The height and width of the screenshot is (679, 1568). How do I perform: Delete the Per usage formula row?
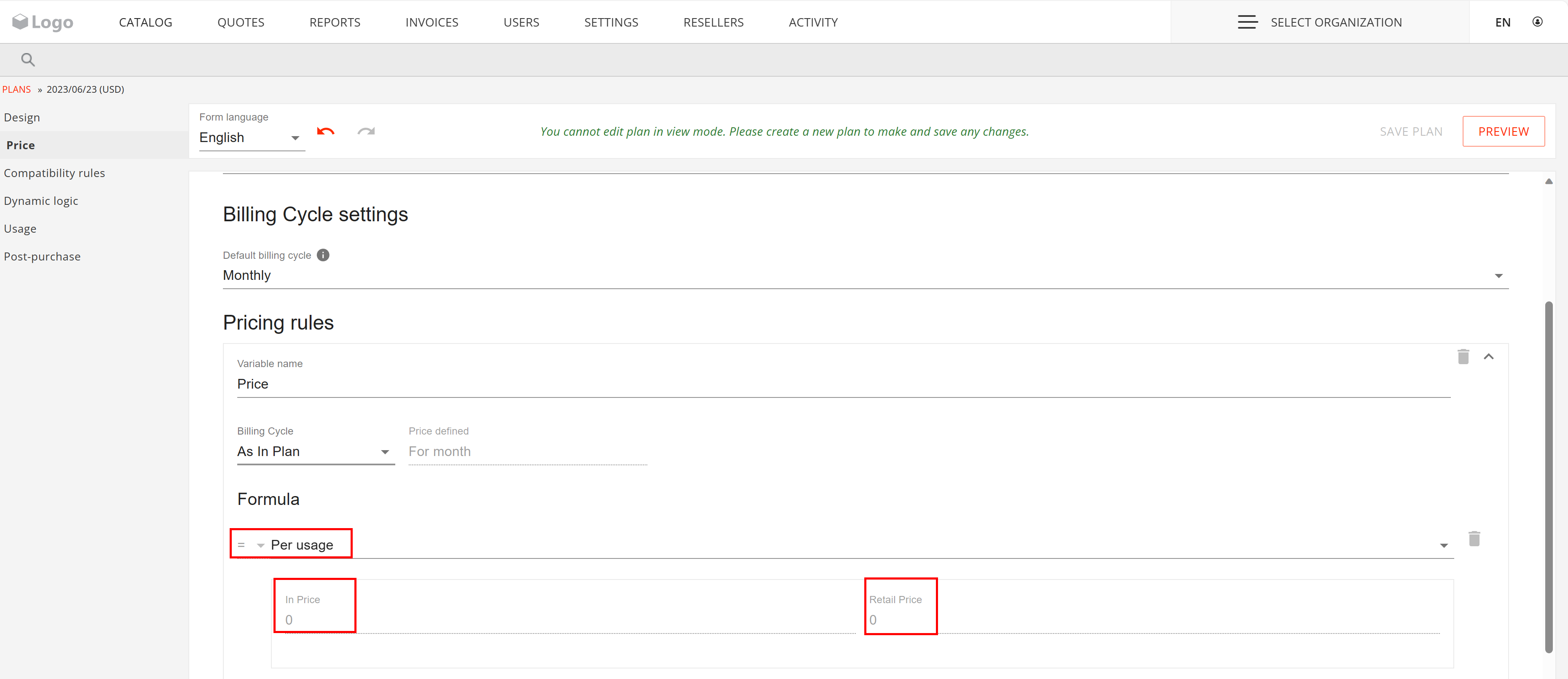(x=1474, y=538)
